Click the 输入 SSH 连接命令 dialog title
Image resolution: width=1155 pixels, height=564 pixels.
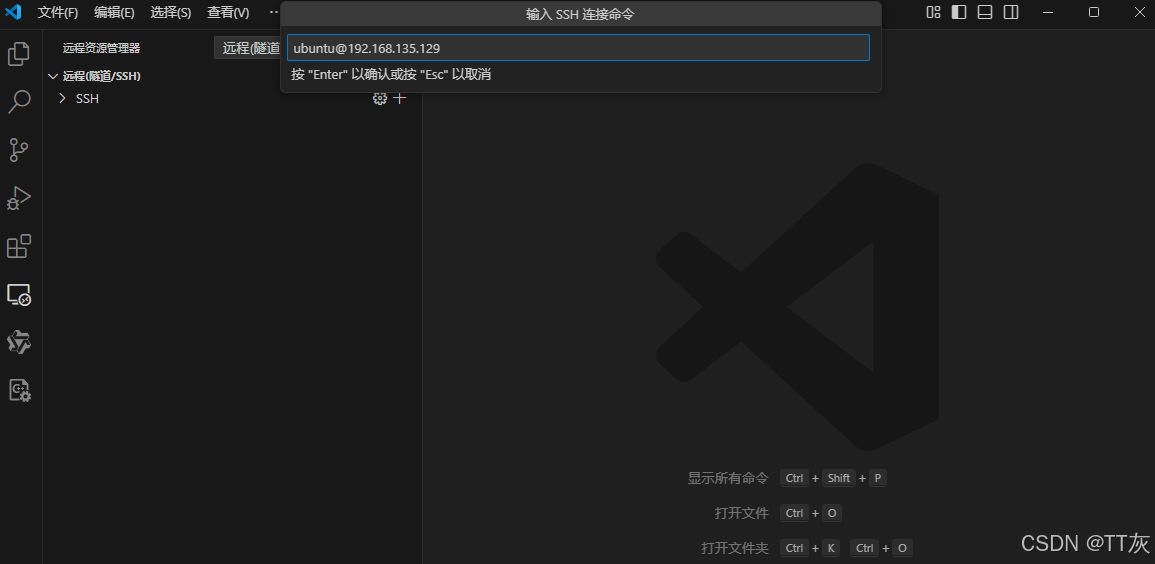tap(580, 14)
